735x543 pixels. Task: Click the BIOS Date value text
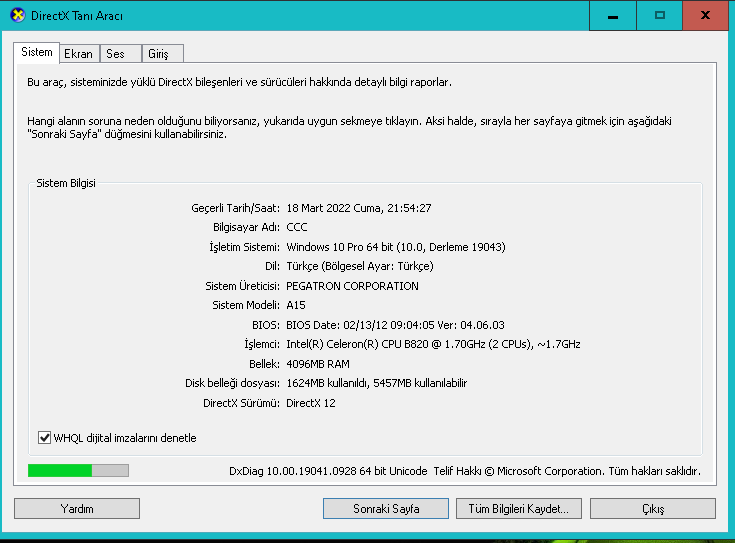395,325
